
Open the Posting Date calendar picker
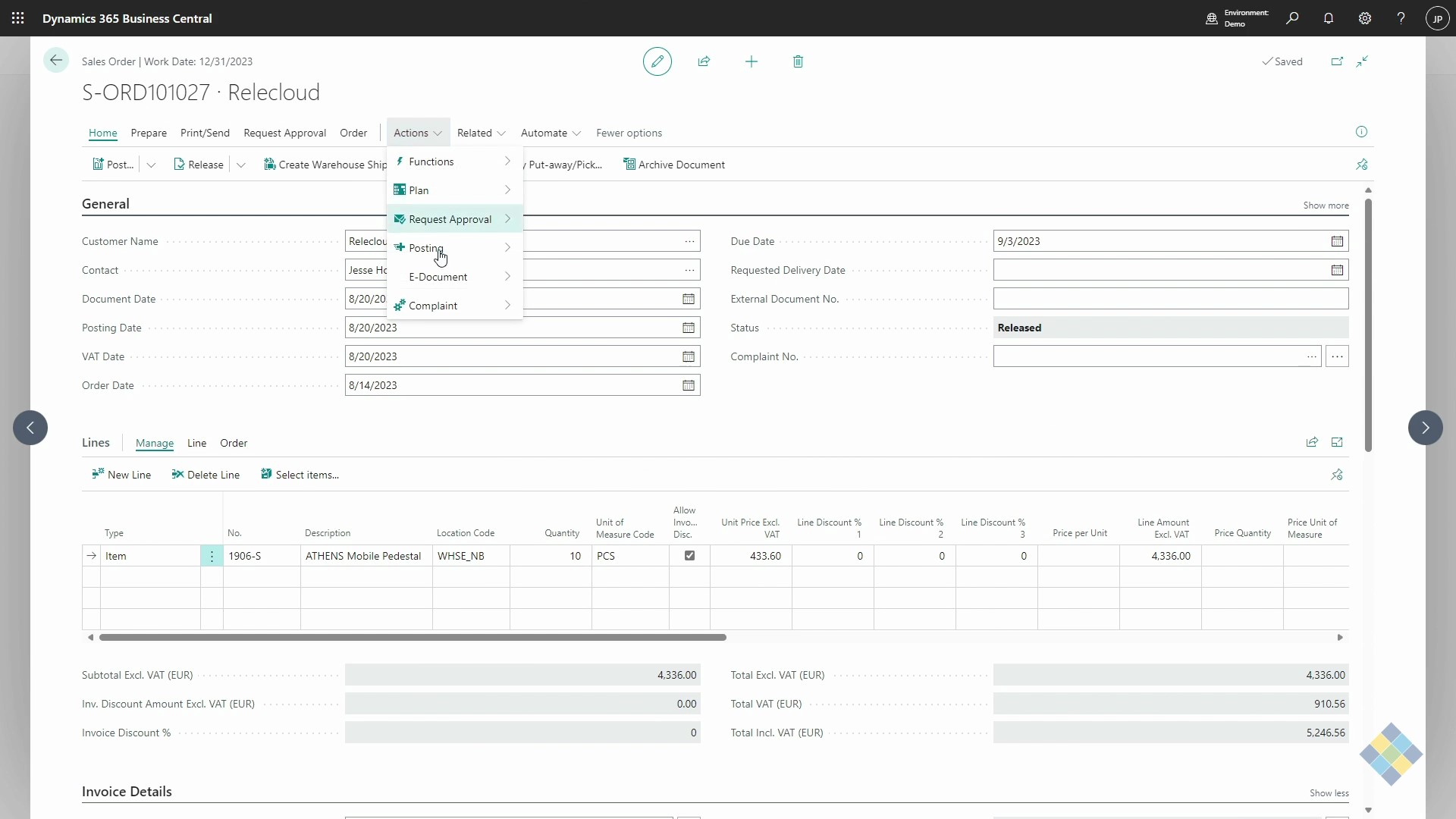click(689, 328)
